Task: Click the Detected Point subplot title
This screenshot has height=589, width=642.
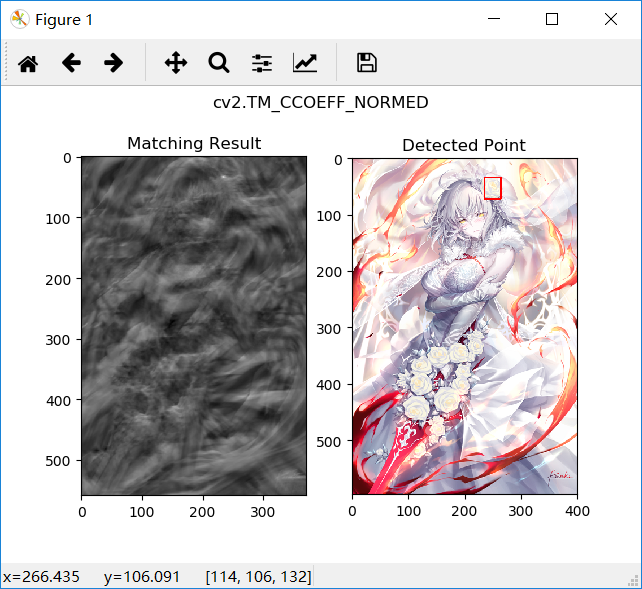Action: click(464, 145)
